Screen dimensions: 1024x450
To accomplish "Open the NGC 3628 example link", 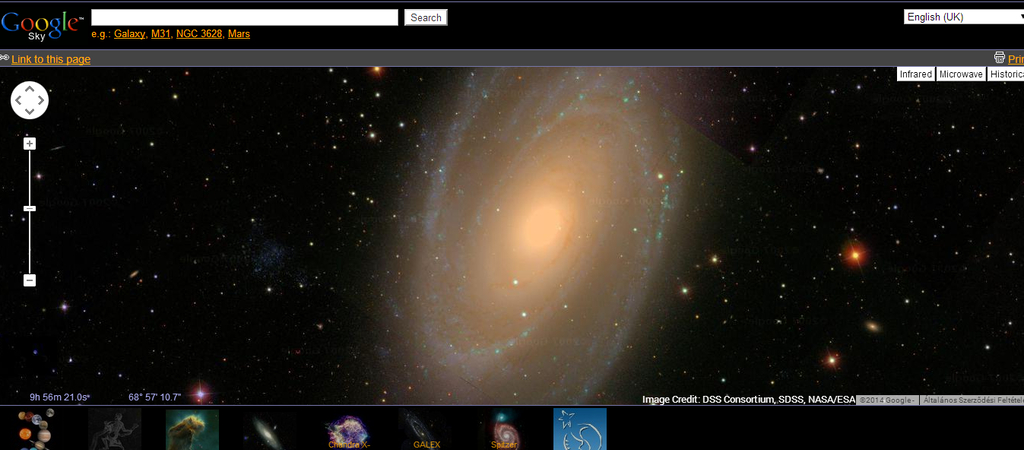I will point(199,34).
